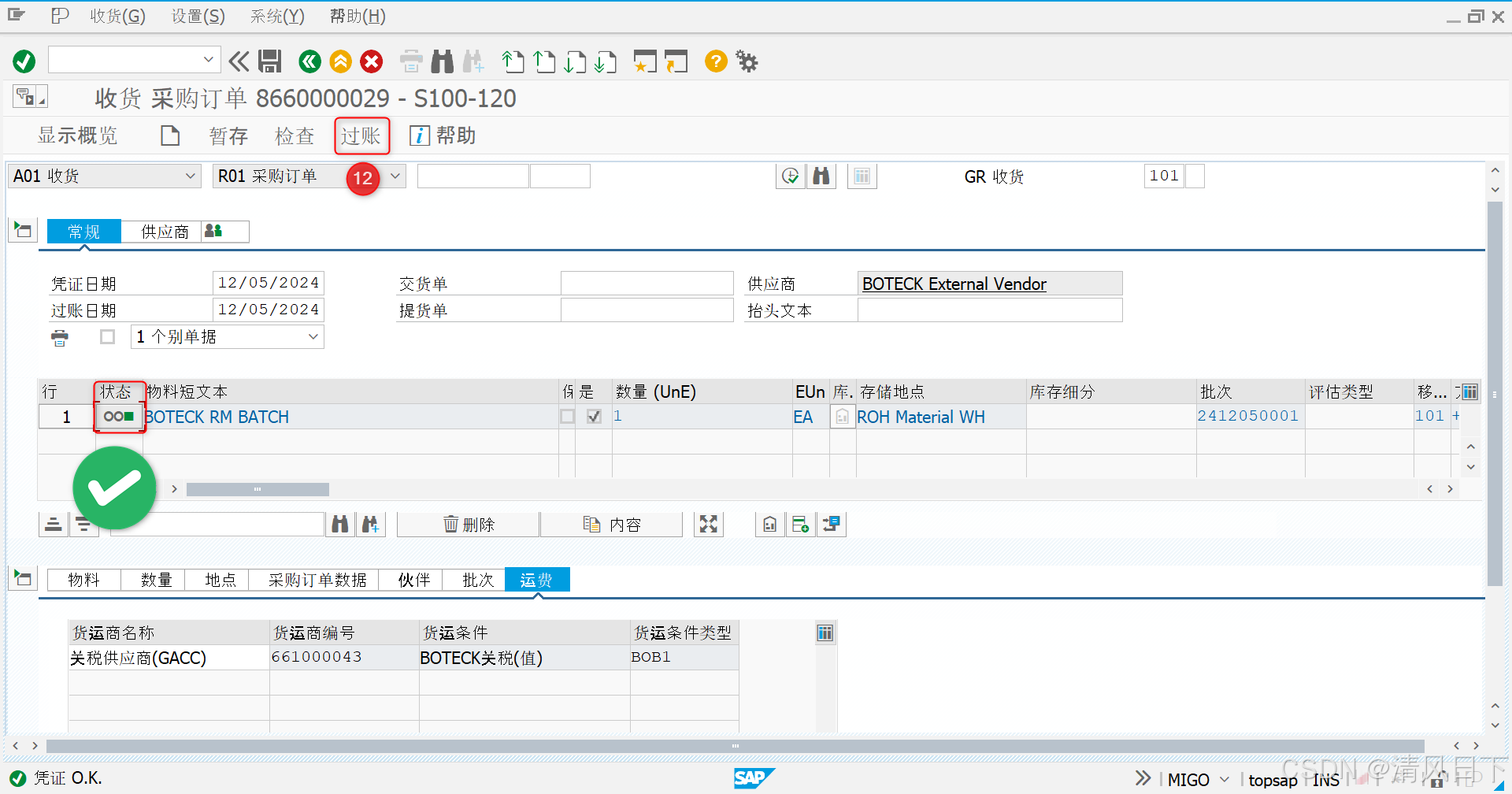Click the green Enter checkmark icon
Image resolution: width=1512 pixels, height=794 pixels.
point(24,61)
